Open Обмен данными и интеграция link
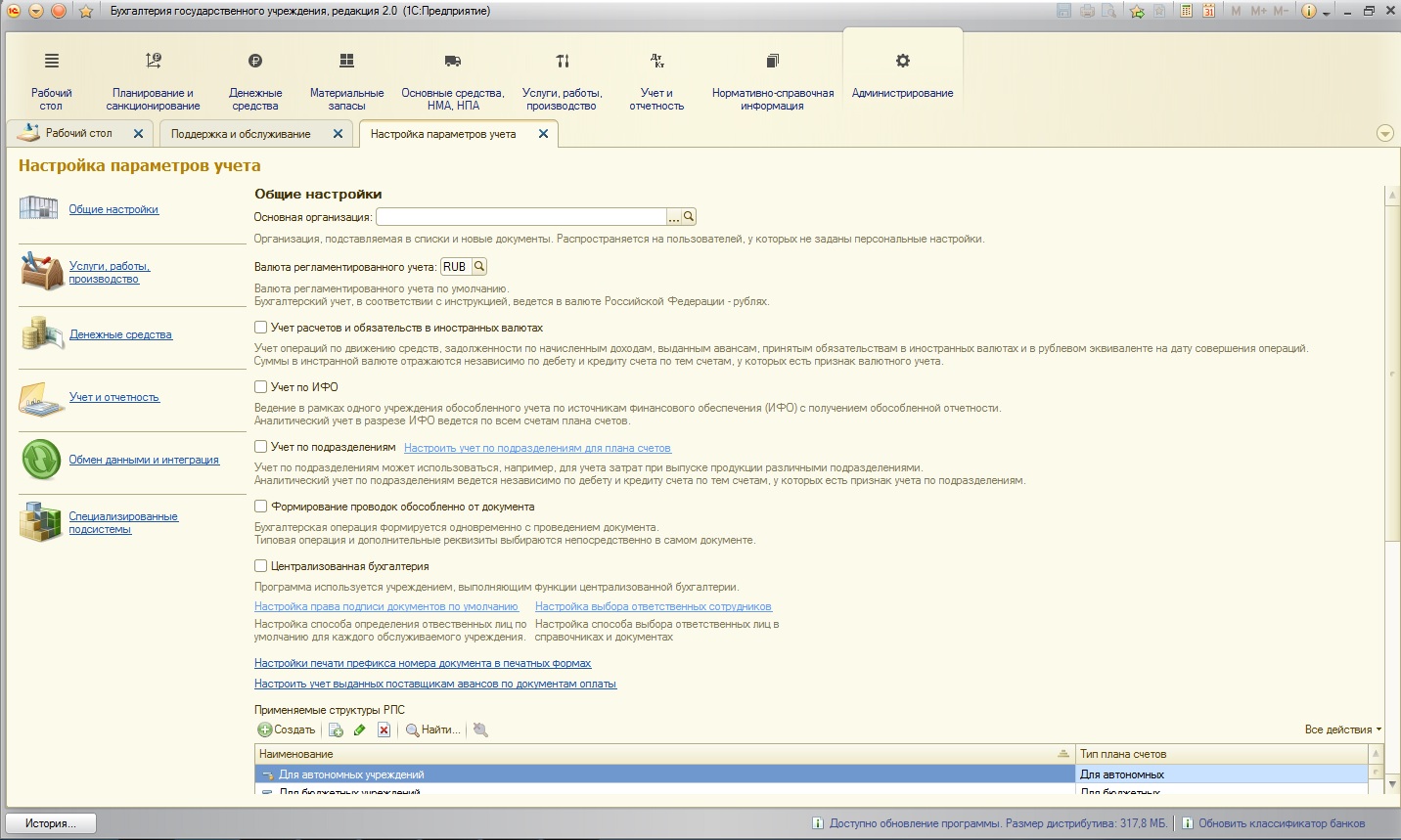This screenshot has height=840, width=1401. [x=144, y=460]
